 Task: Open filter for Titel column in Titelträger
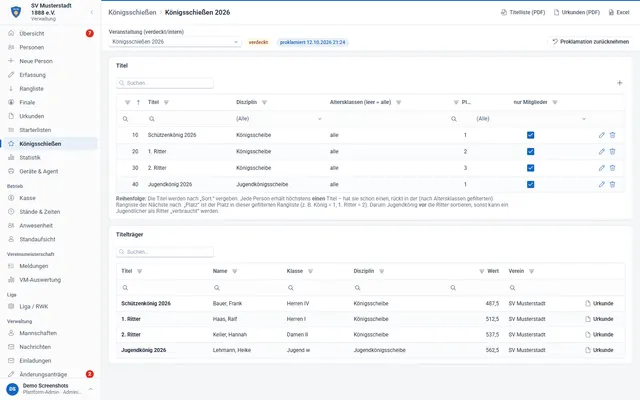tap(140, 271)
